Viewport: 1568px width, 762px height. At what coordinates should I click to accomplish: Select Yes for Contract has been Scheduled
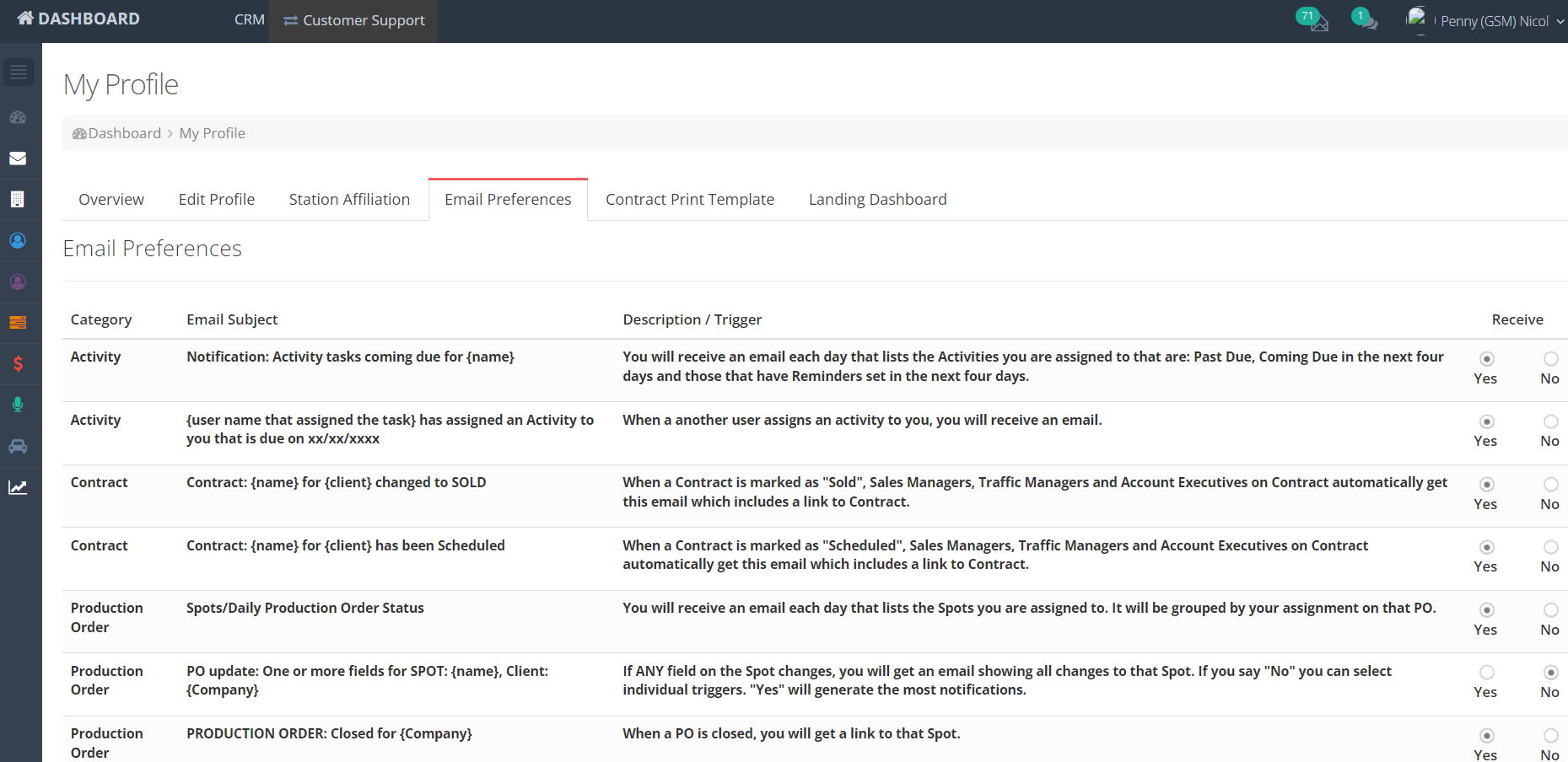coord(1487,547)
